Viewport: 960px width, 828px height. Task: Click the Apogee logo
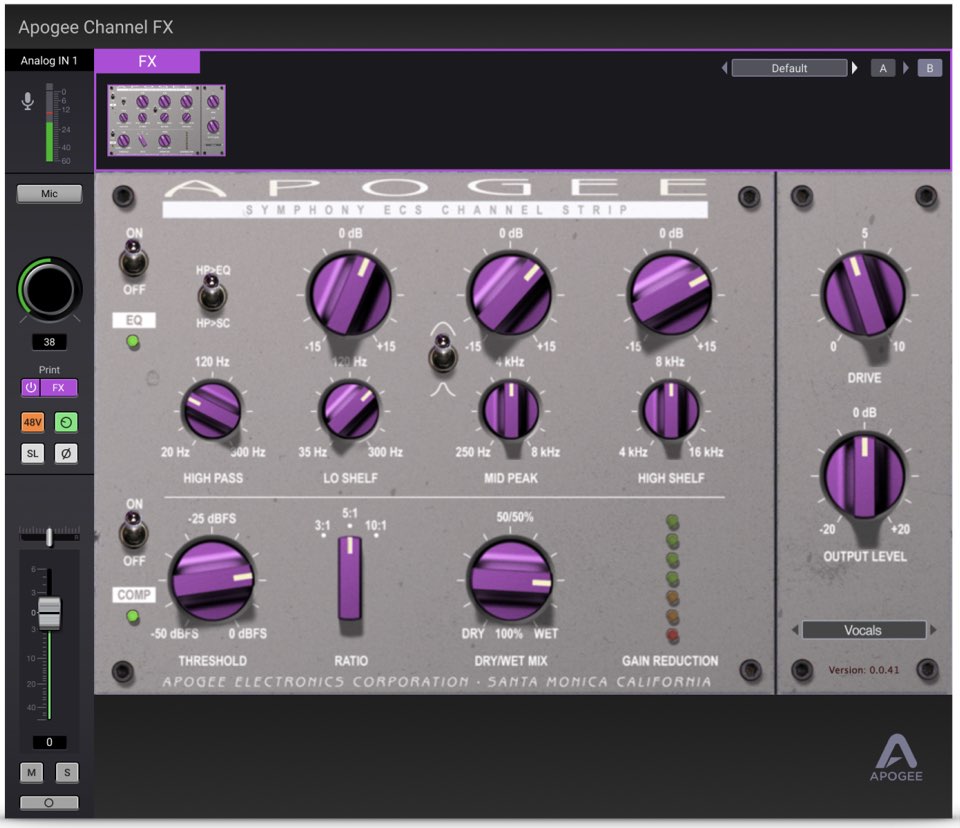(896, 758)
